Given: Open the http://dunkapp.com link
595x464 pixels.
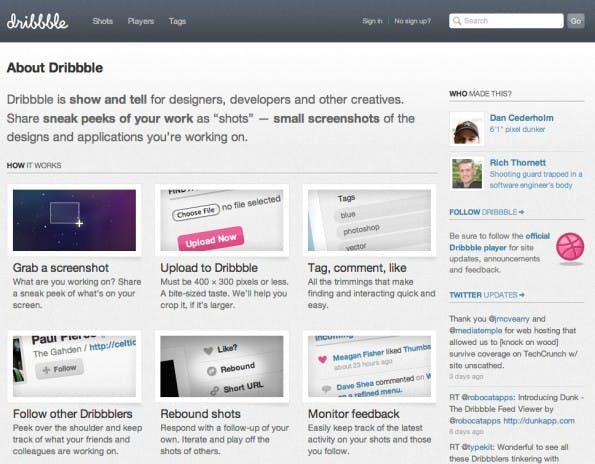Looking at the screenshot, I should coord(539,421).
